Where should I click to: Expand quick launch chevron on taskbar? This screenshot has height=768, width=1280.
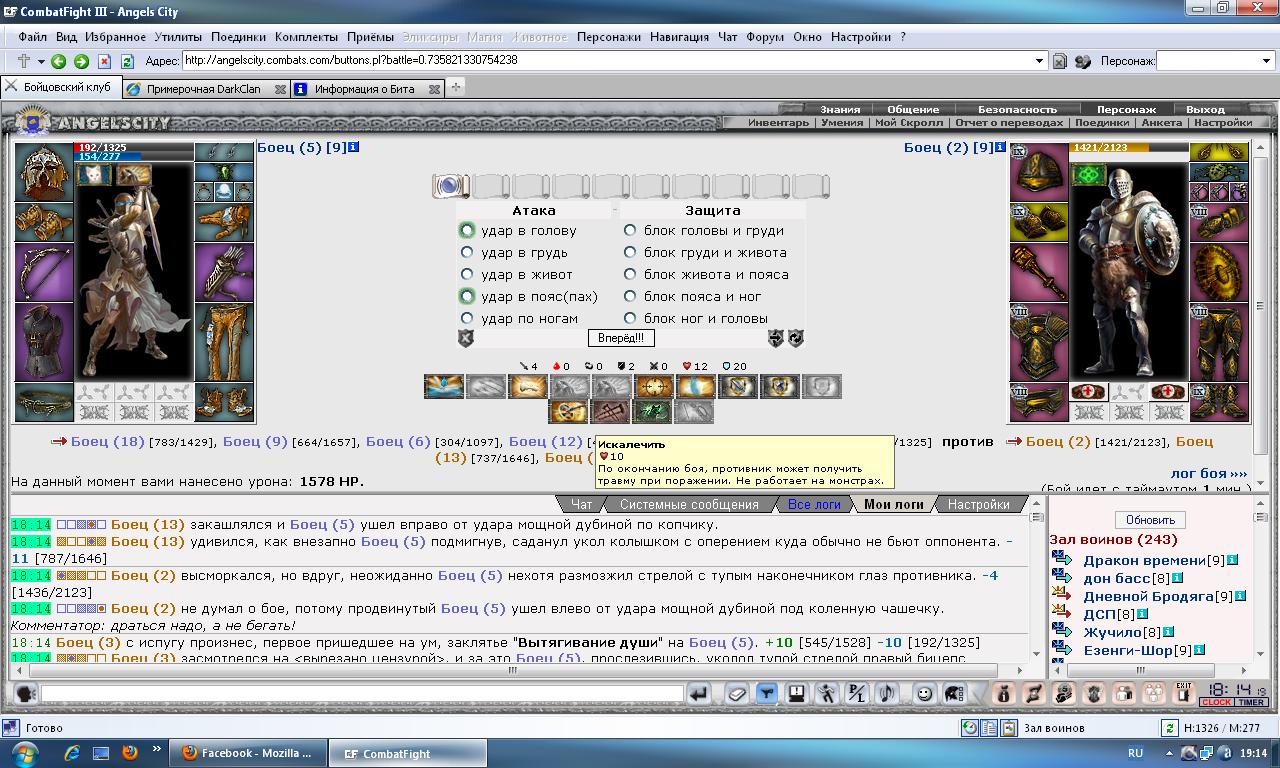[156, 748]
